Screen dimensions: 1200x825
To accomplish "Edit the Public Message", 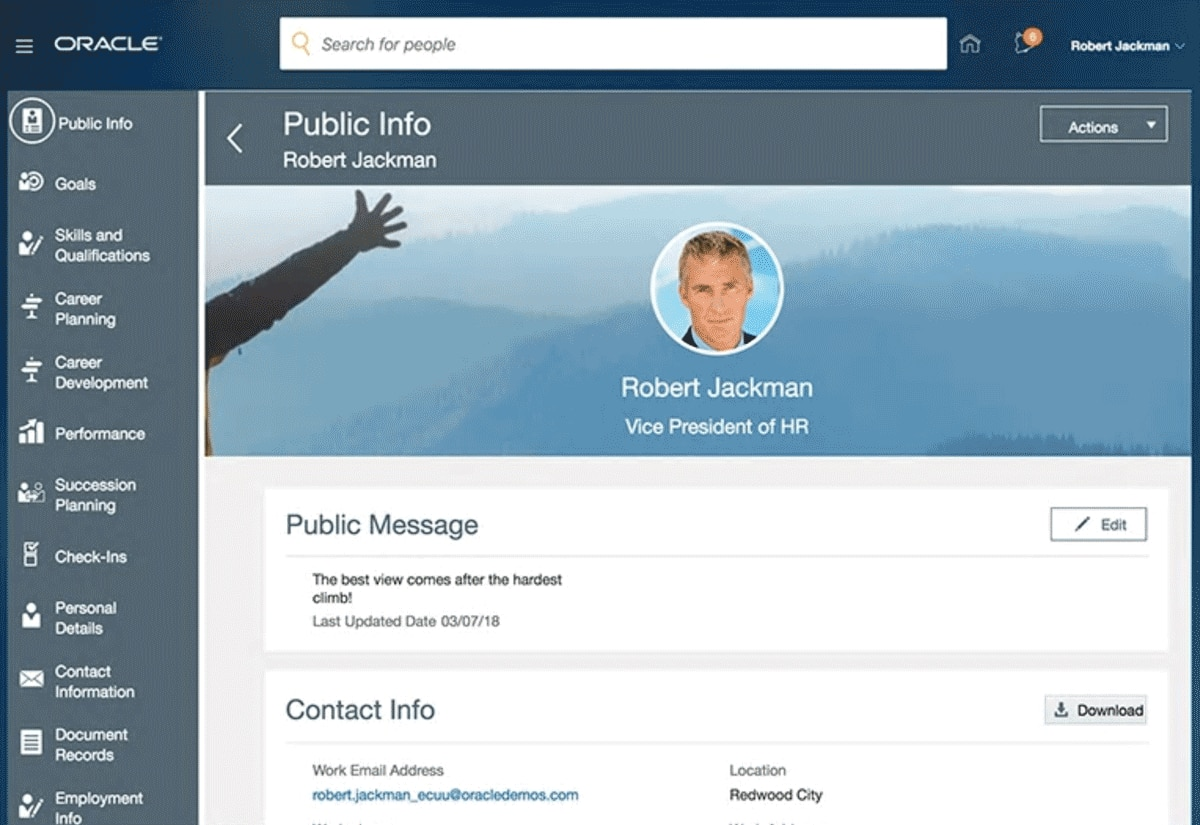I will (x=1098, y=524).
